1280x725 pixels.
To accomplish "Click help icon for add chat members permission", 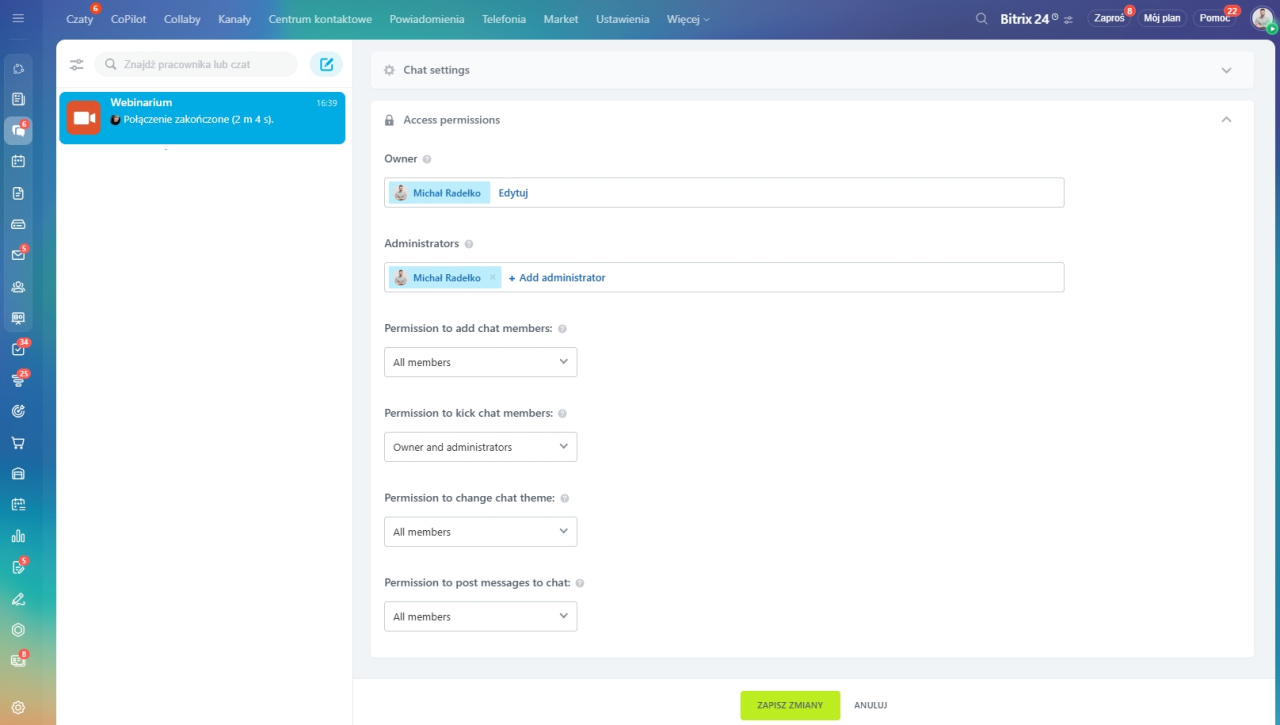I will [x=562, y=329].
